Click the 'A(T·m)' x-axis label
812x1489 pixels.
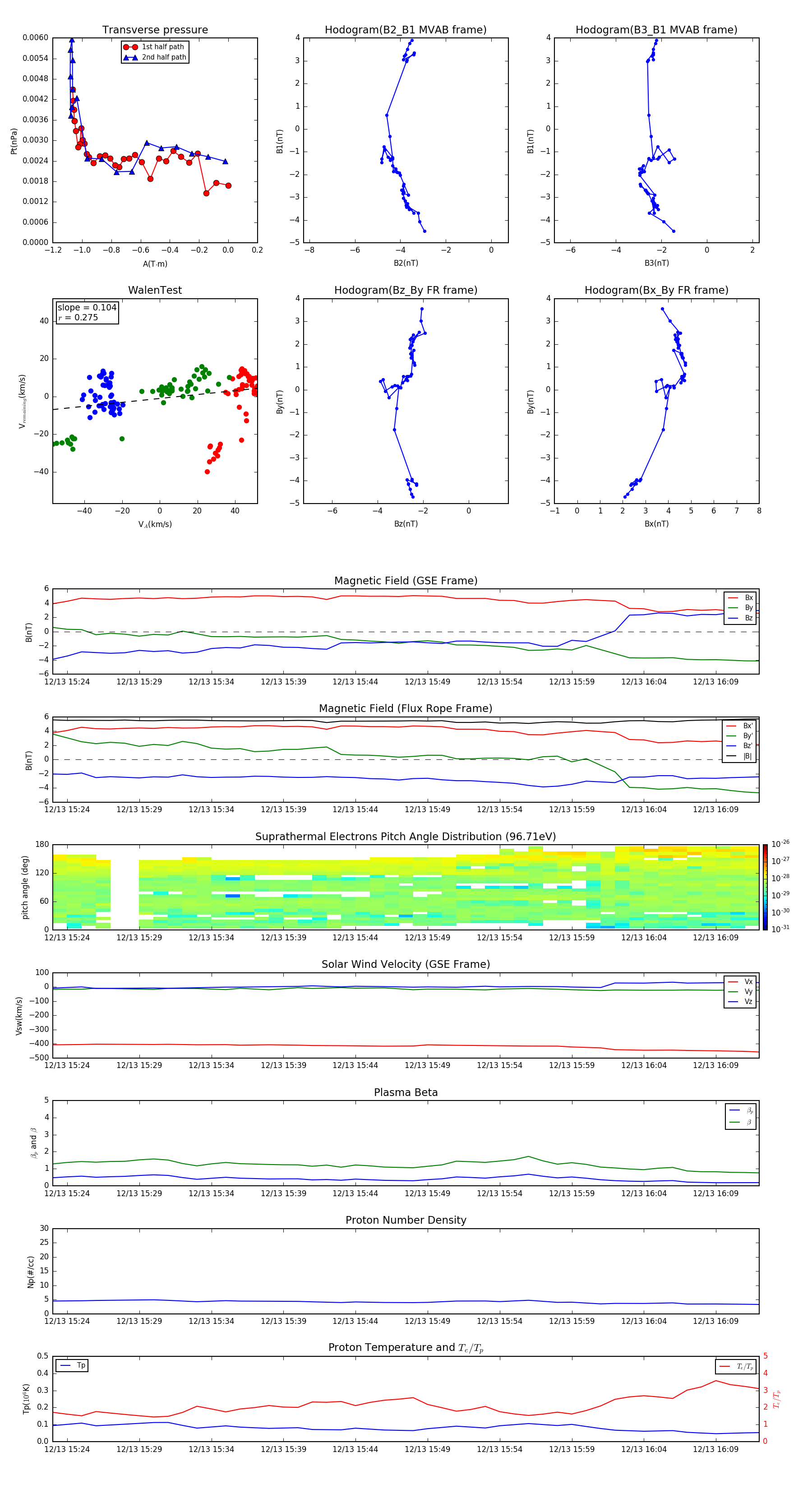point(155,264)
